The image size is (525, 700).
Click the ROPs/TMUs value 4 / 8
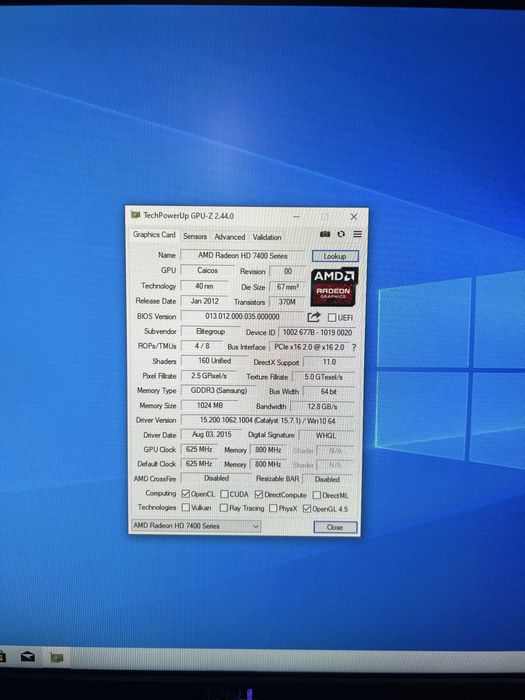click(202, 346)
